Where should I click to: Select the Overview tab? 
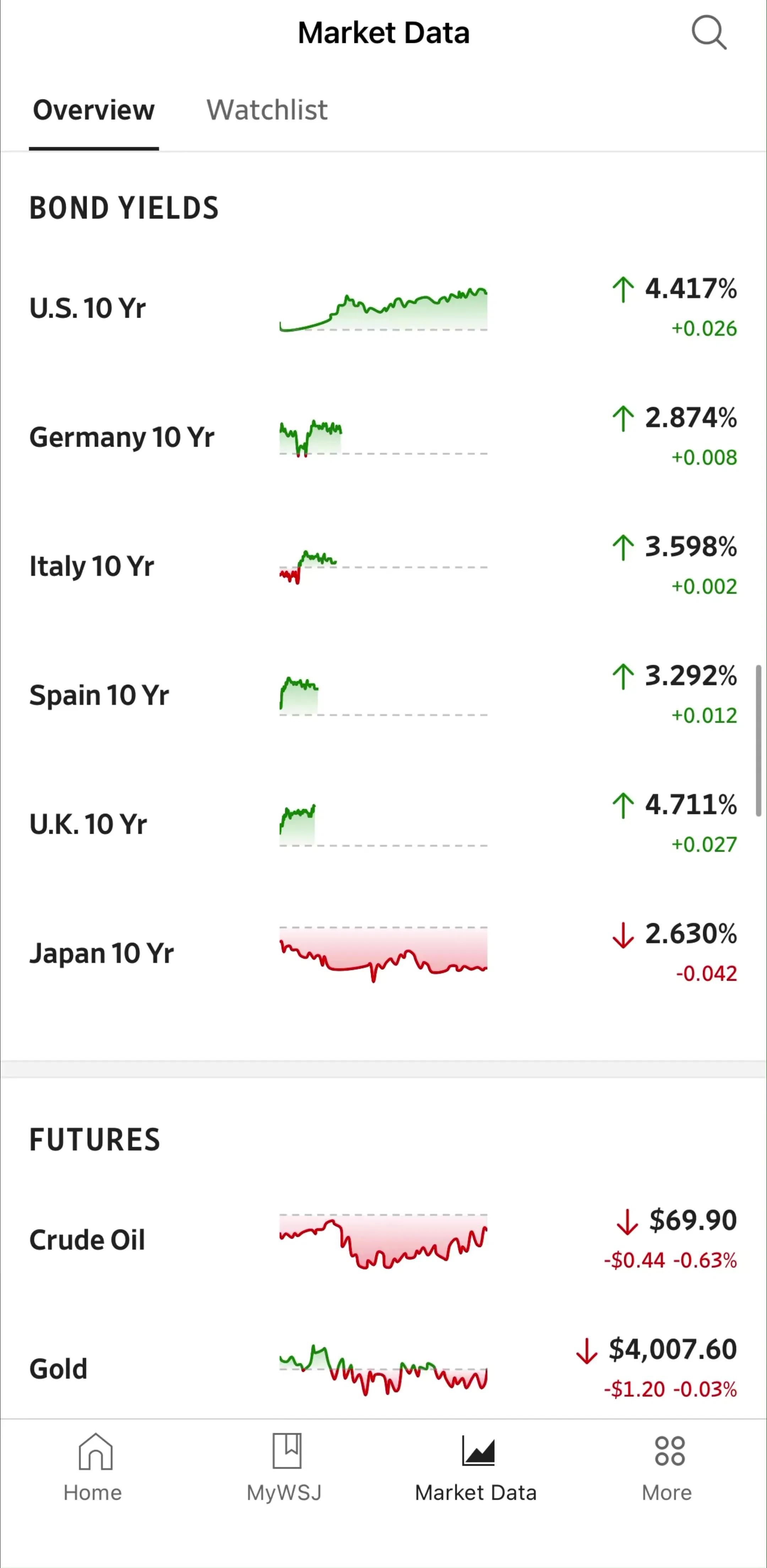pos(94,110)
